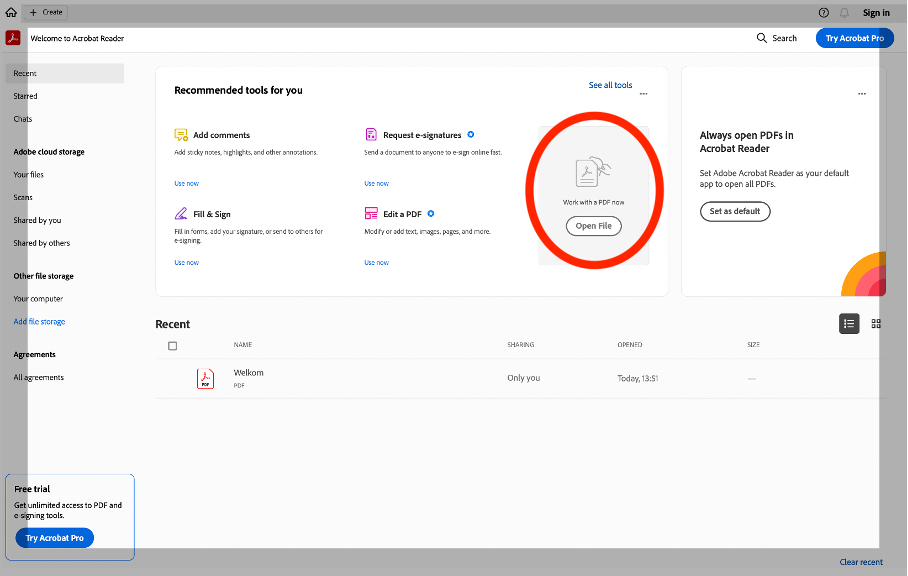Click the top Try Acrobat Pro button
The image size is (908, 576).
pyautogui.click(x=855, y=38)
